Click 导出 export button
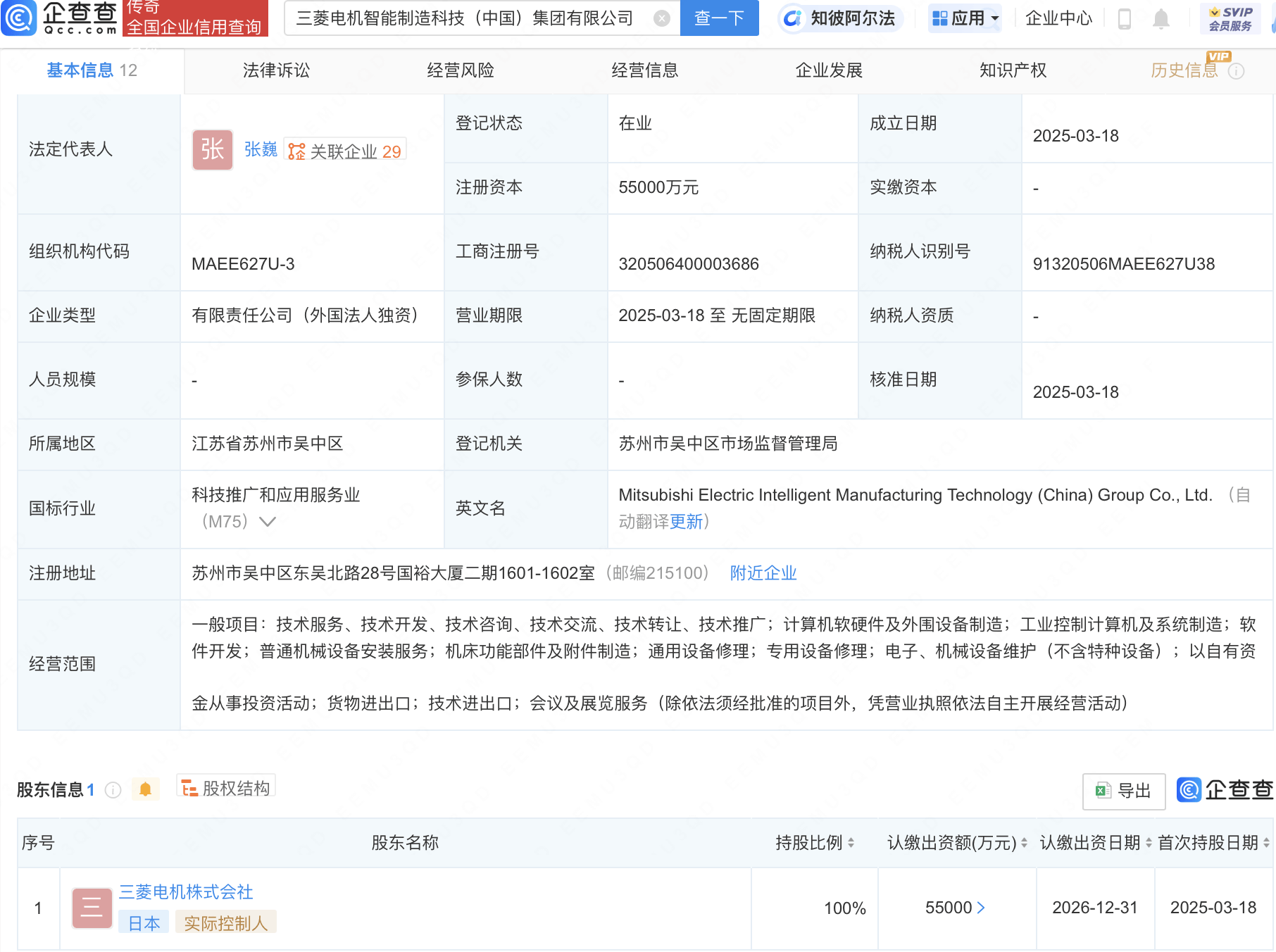Viewport: 1276px width, 952px height. [x=1124, y=791]
